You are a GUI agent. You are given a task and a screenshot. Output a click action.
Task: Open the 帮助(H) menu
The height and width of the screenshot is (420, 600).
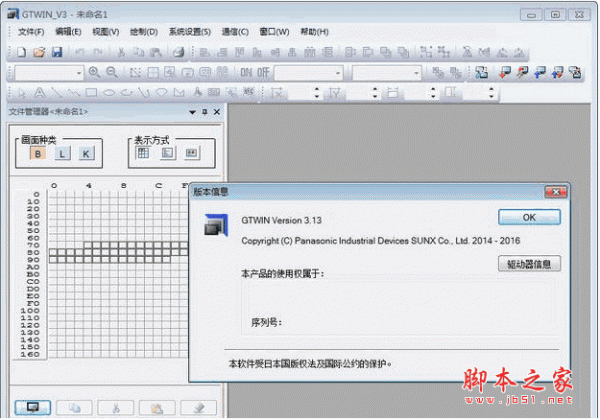point(315,32)
